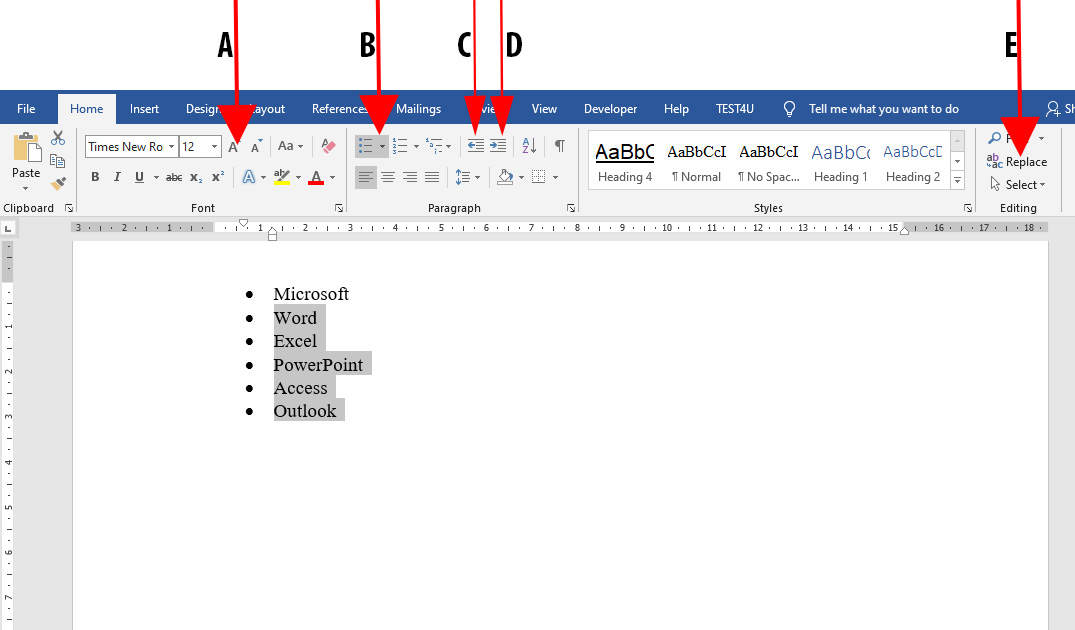
Task: Select the Format Painter brush
Action: pyautogui.click(x=58, y=183)
